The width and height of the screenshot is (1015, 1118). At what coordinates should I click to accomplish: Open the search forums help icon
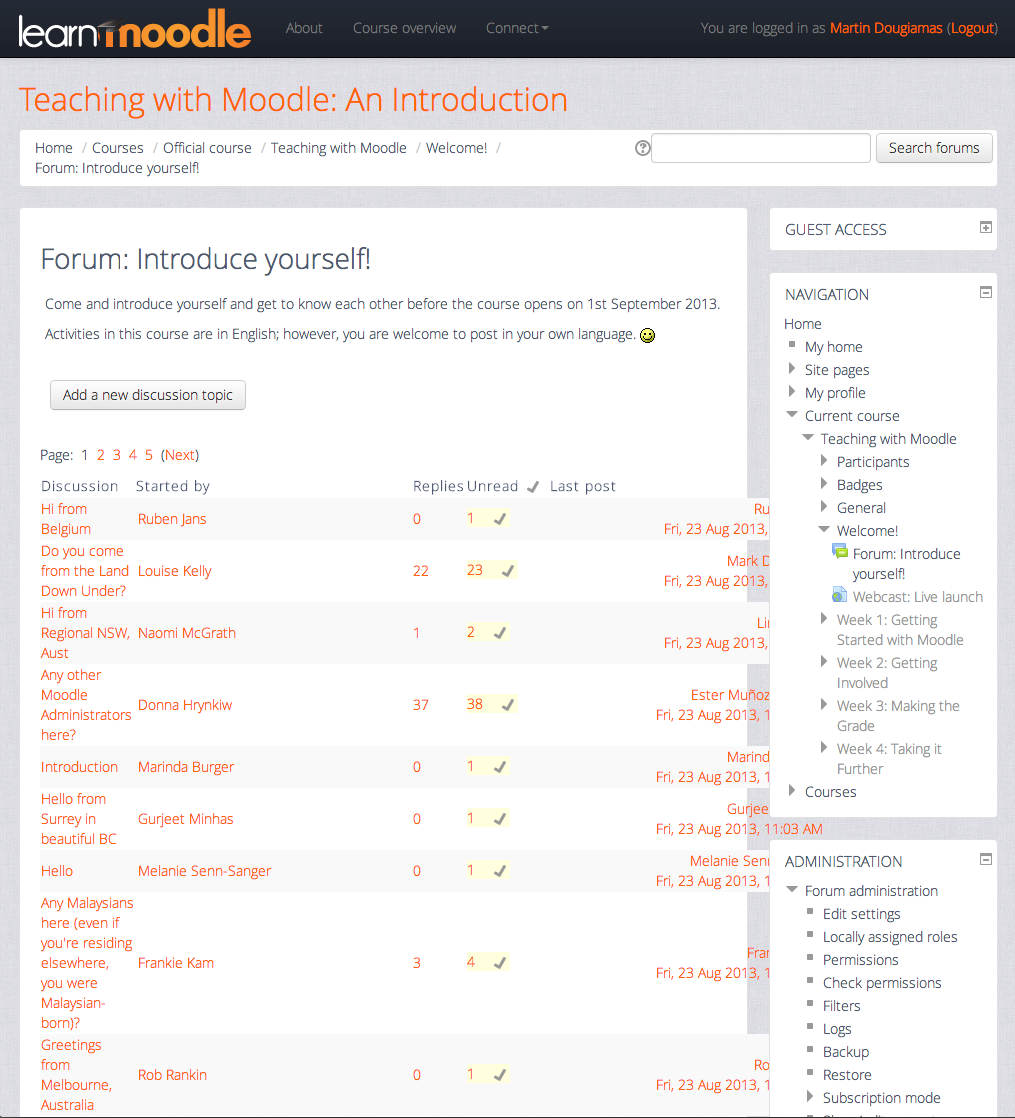pos(642,148)
